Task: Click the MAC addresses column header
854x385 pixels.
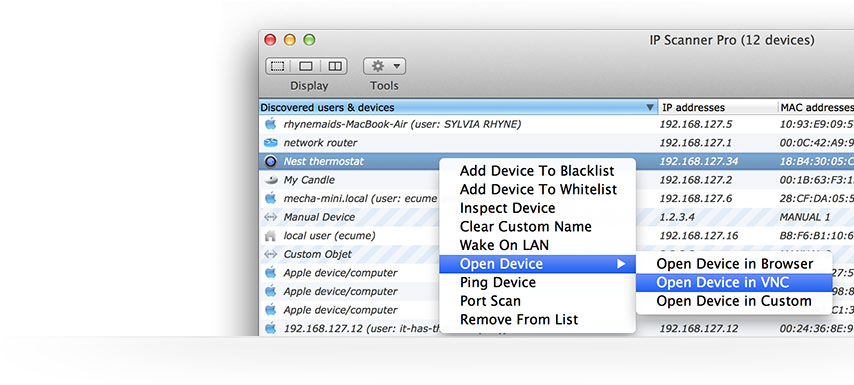Action: [x=816, y=107]
